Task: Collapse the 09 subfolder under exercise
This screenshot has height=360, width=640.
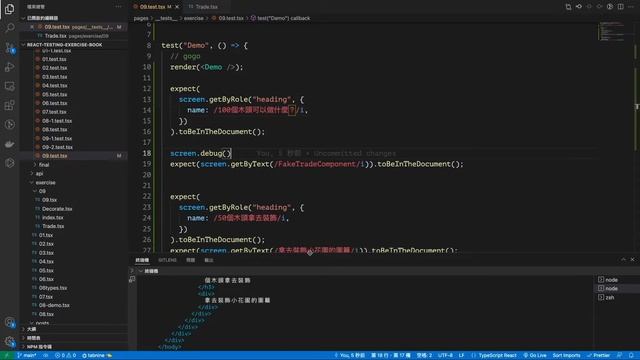Action: [x=42, y=191]
